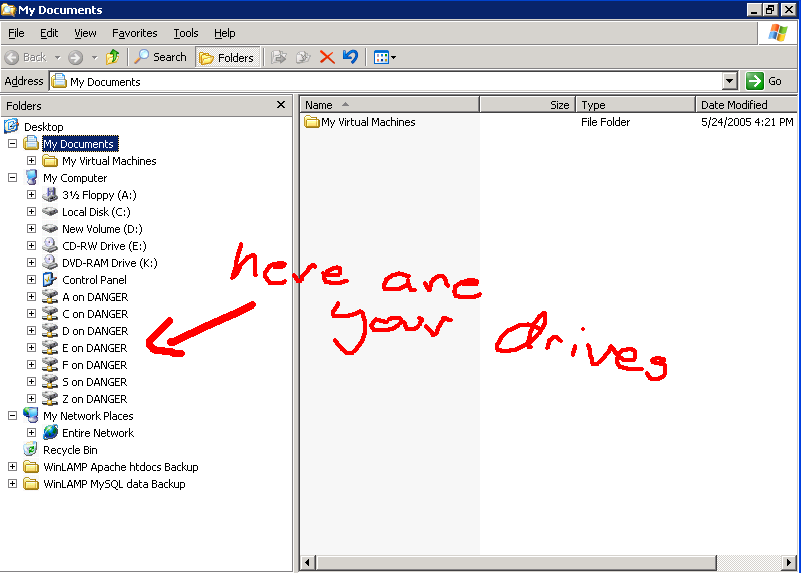
Task: Open Control Panel in folder tree
Action: pos(94,280)
